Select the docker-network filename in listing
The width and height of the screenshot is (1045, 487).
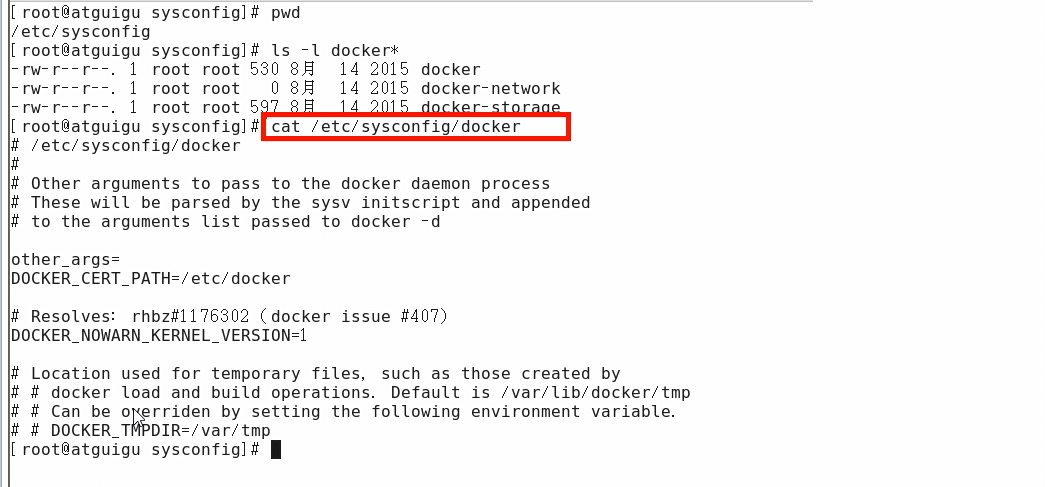tap(490, 89)
